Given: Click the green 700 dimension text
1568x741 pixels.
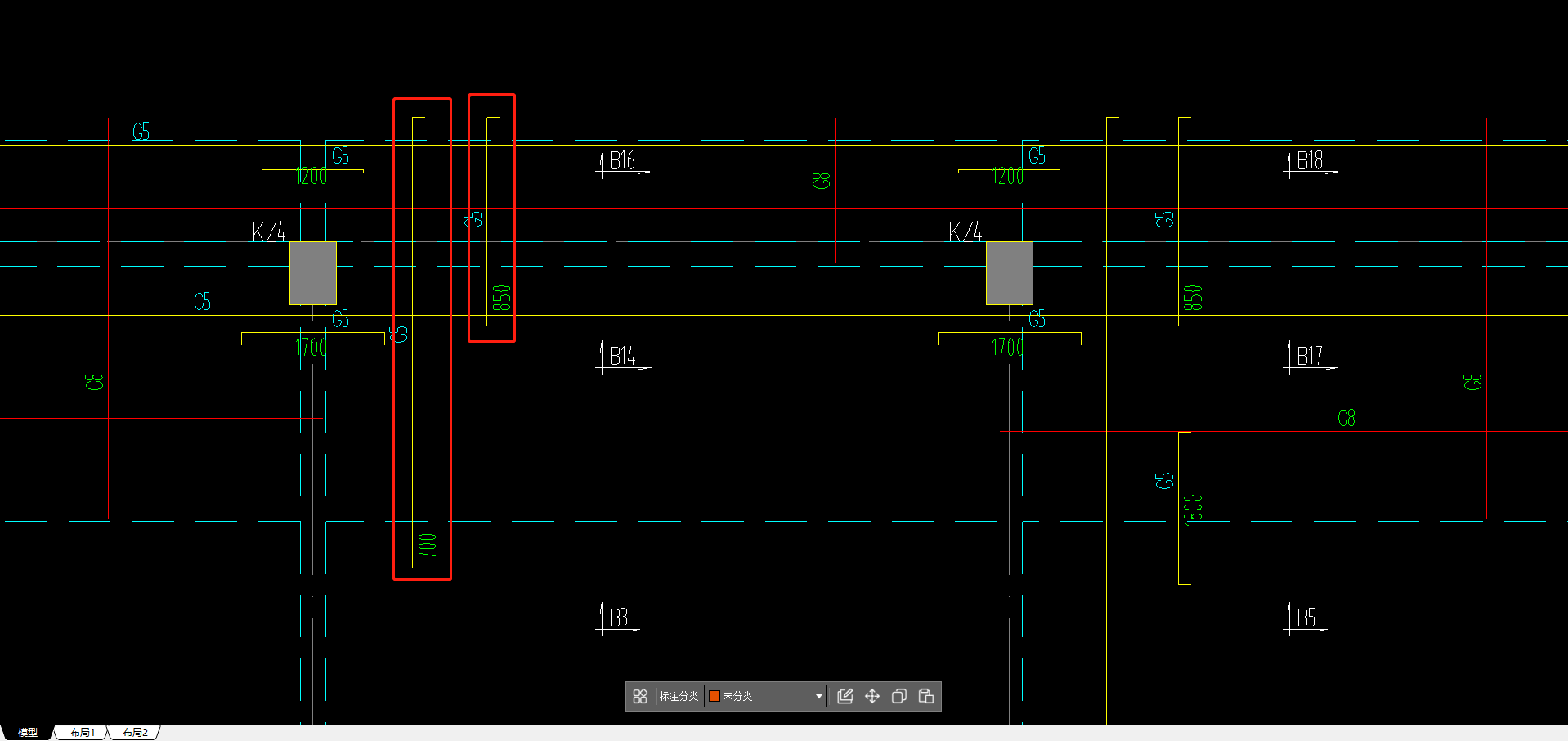Looking at the screenshot, I should pyautogui.click(x=428, y=545).
